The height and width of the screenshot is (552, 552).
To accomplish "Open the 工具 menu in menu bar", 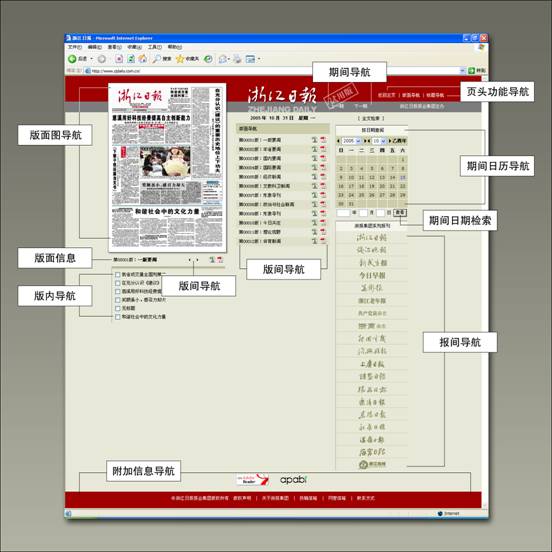I will point(155,47).
